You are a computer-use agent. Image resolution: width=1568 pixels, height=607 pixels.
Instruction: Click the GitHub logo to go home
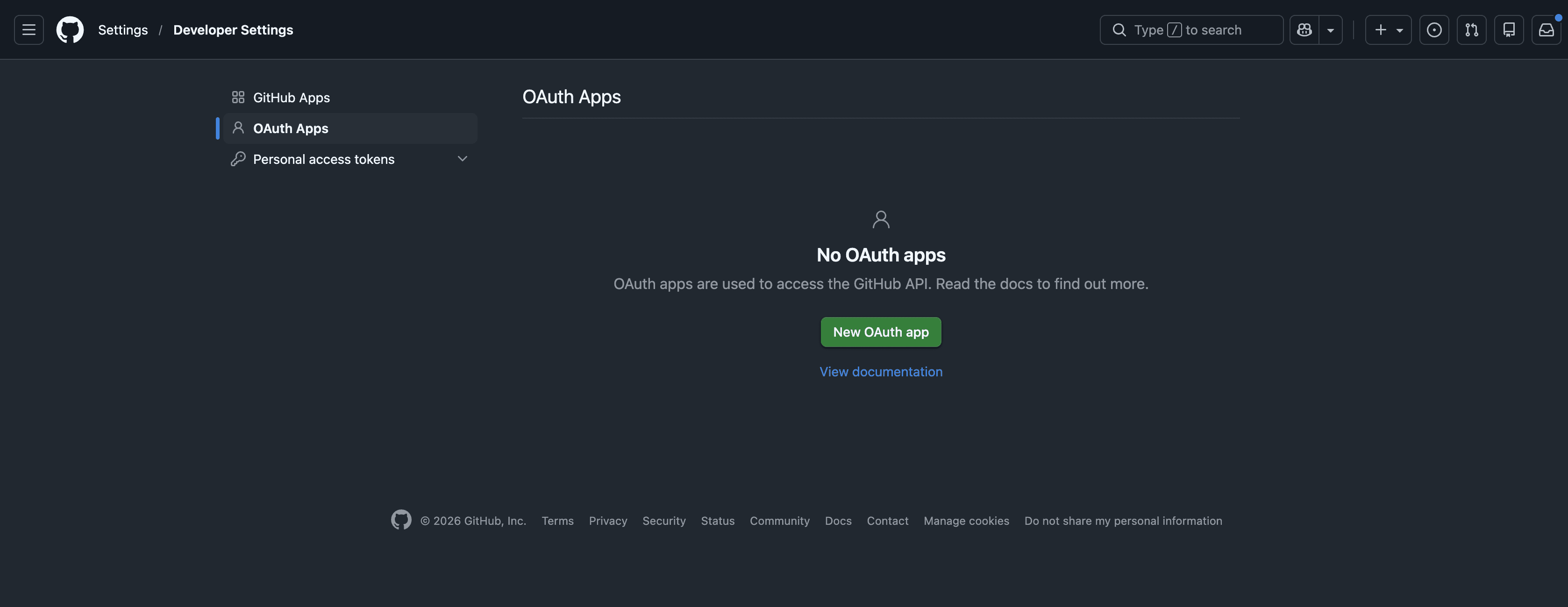coord(70,29)
